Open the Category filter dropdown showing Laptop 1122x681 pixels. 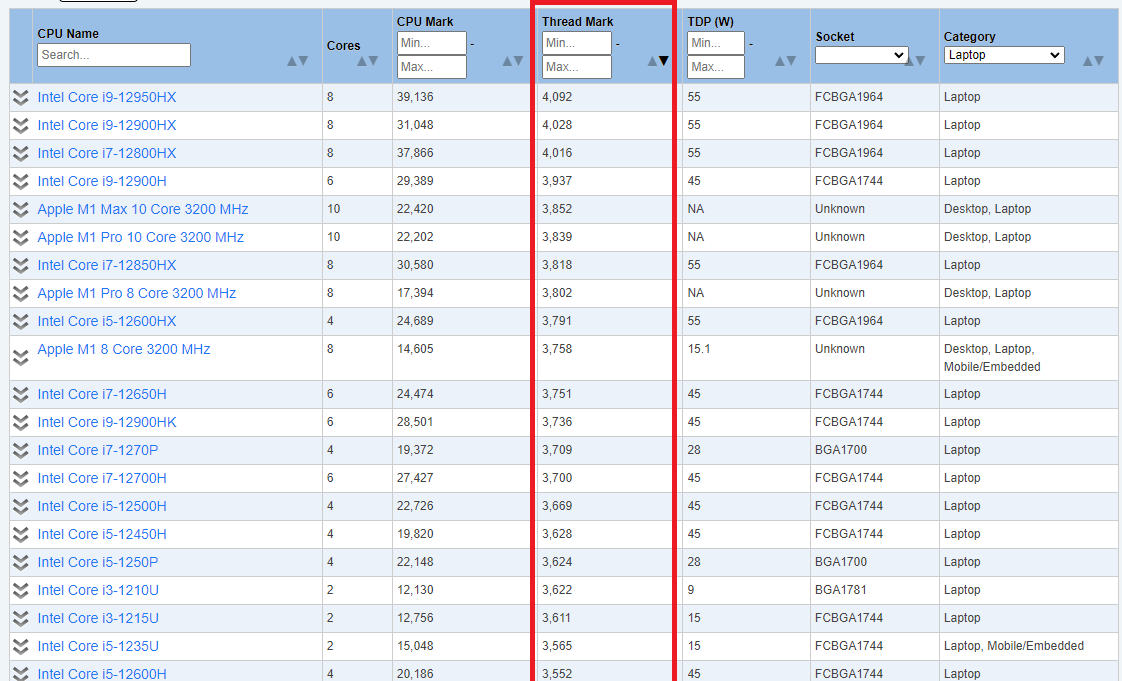(x=1004, y=55)
